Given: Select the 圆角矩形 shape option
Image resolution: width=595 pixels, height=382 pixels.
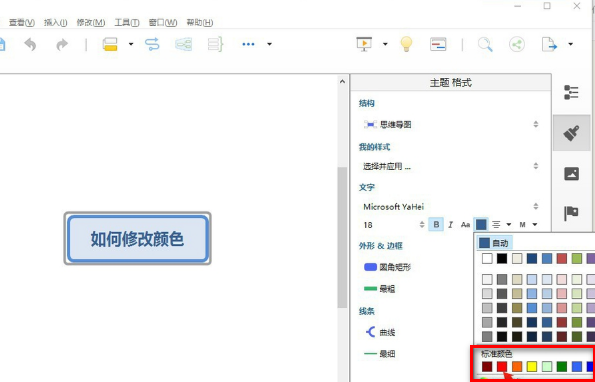Looking at the screenshot, I should [387, 267].
